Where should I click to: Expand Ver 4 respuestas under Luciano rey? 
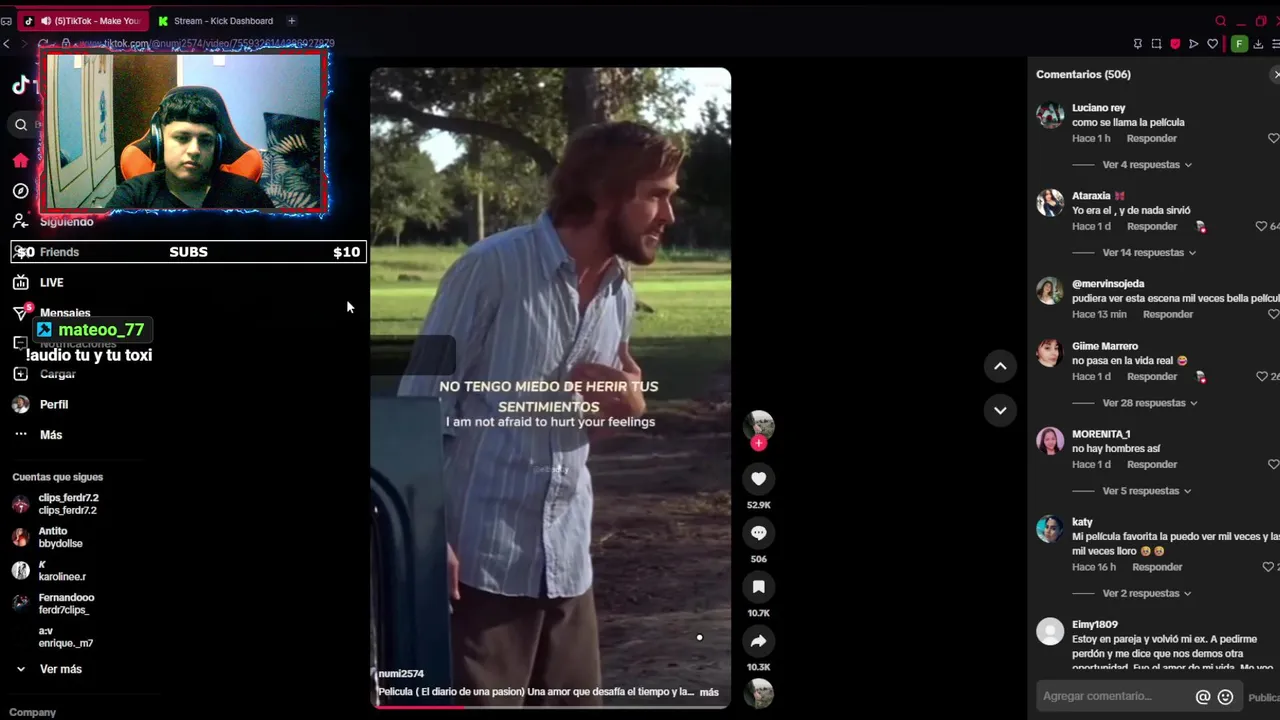[1146, 164]
